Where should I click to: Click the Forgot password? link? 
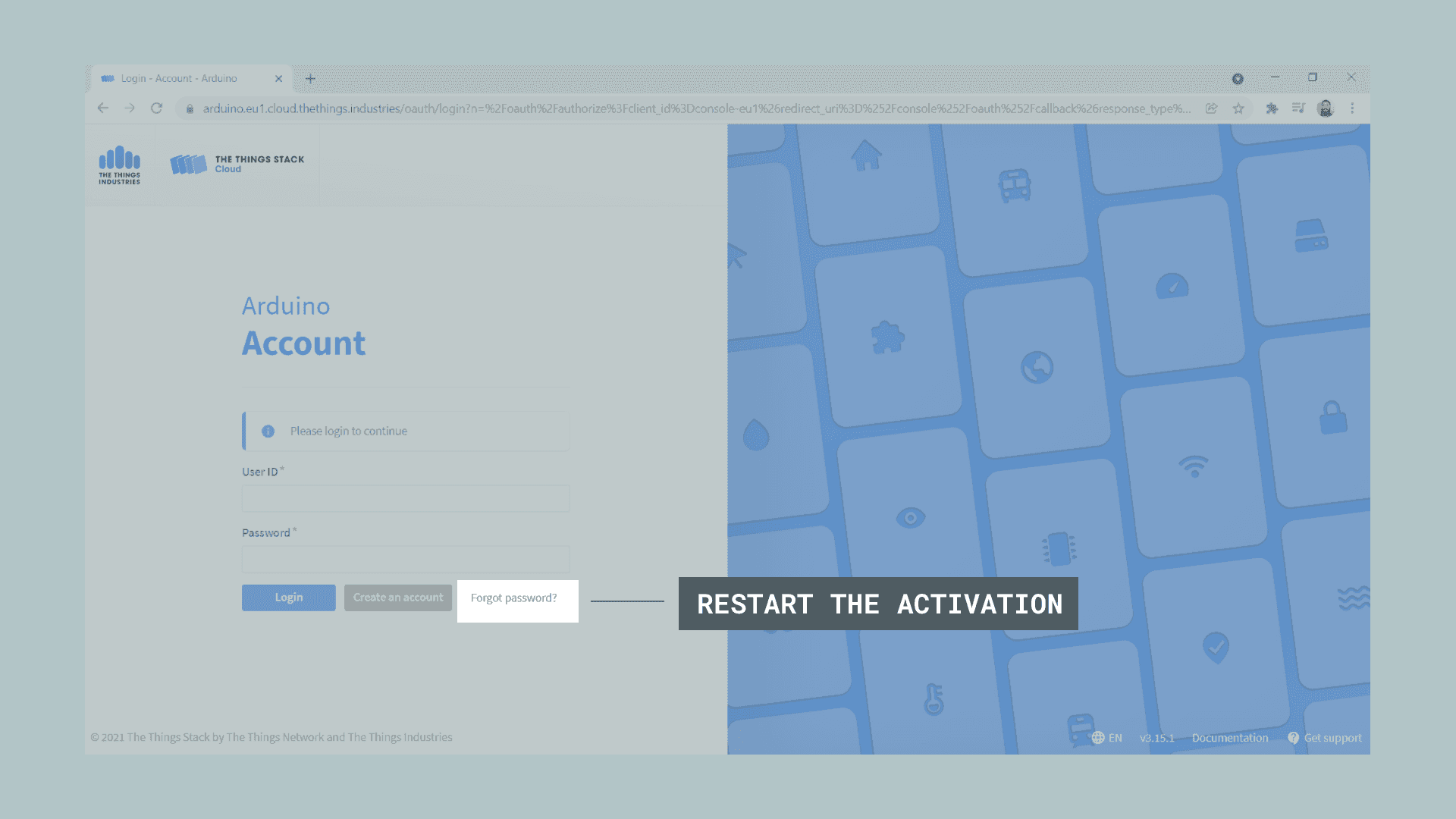[x=513, y=598]
